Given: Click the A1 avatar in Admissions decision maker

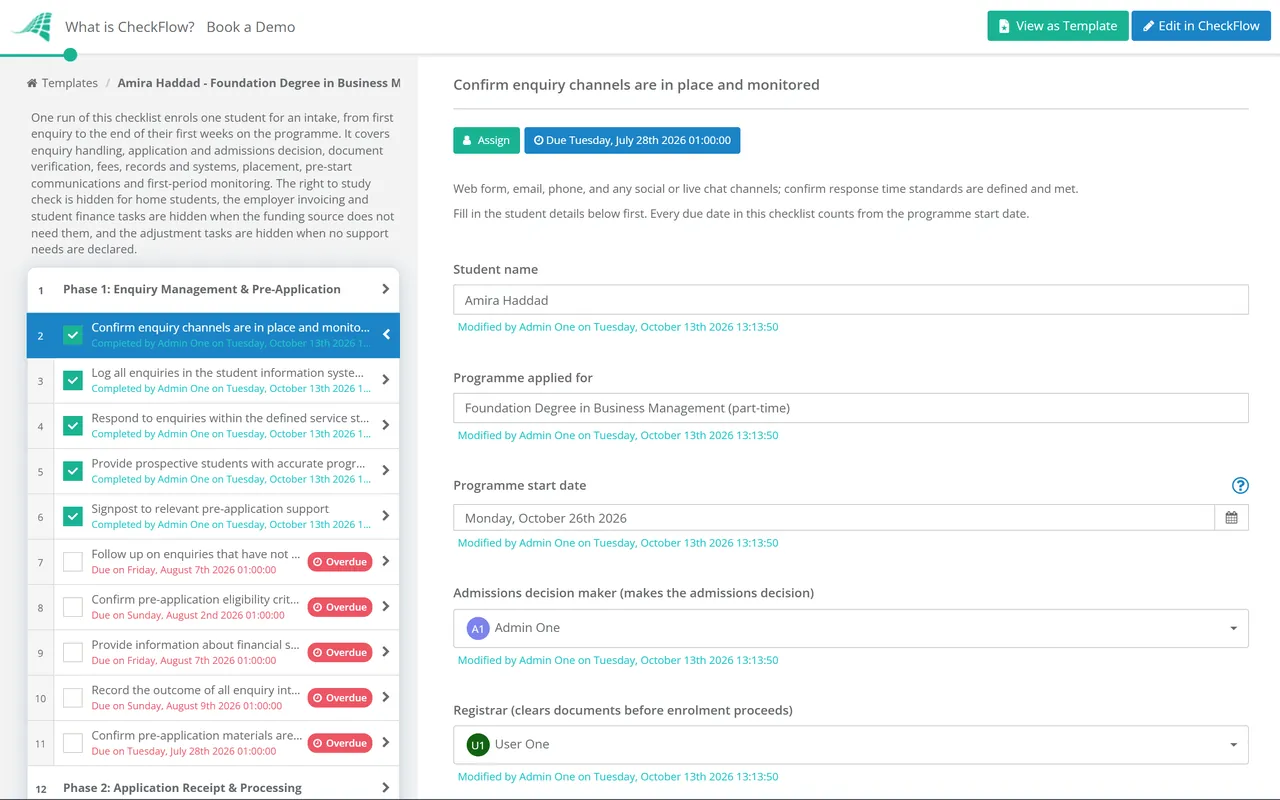Looking at the screenshot, I should tap(478, 628).
